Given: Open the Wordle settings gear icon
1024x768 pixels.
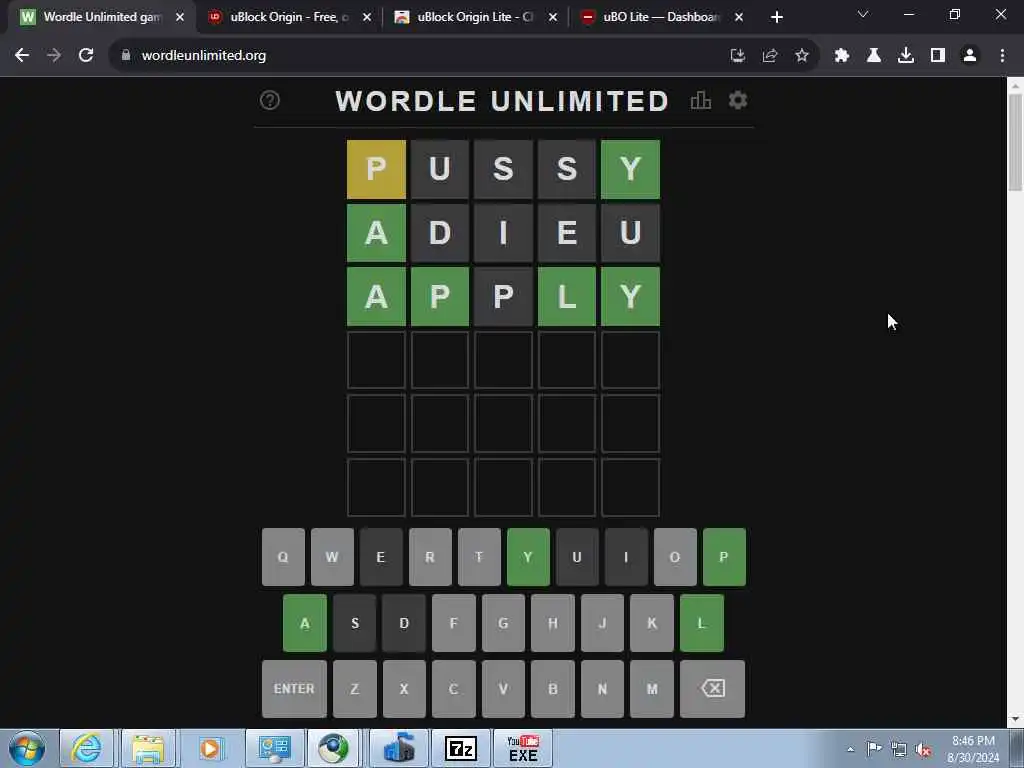Looking at the screenshot, I should pyautogui.click(x=738, y=100).
